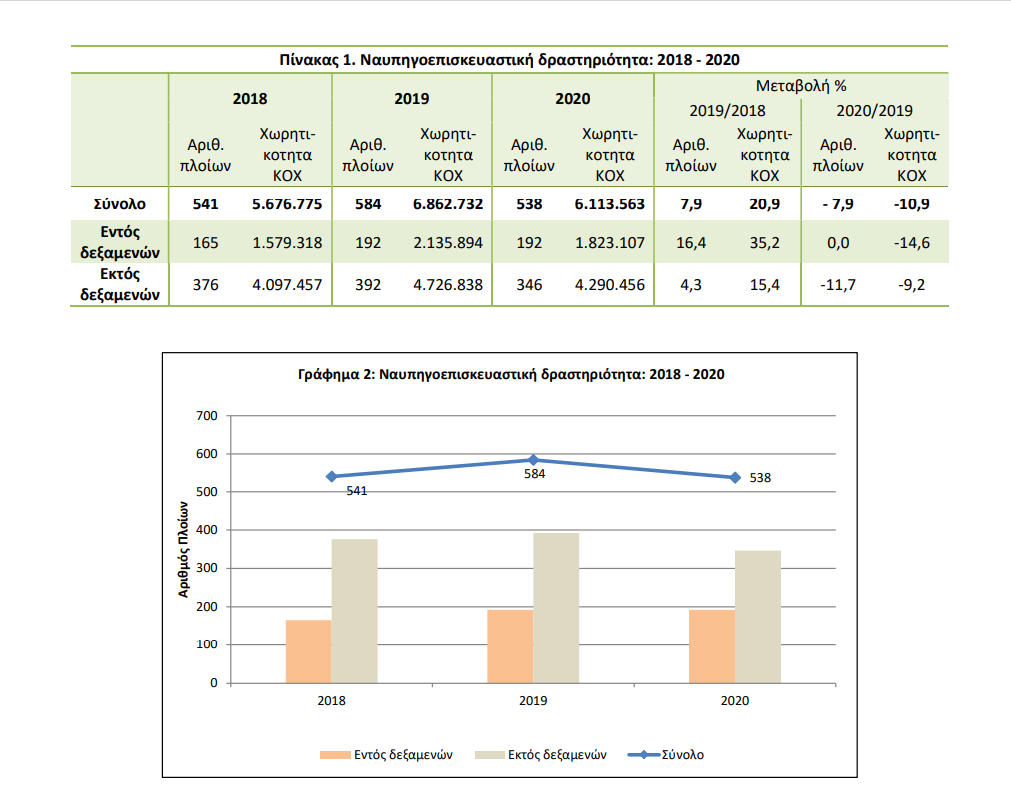Click the y-axis label 'Αριθμός Πλοίων'
Image resolution: width=1011 pixels, height=801 pixels.
183,549
